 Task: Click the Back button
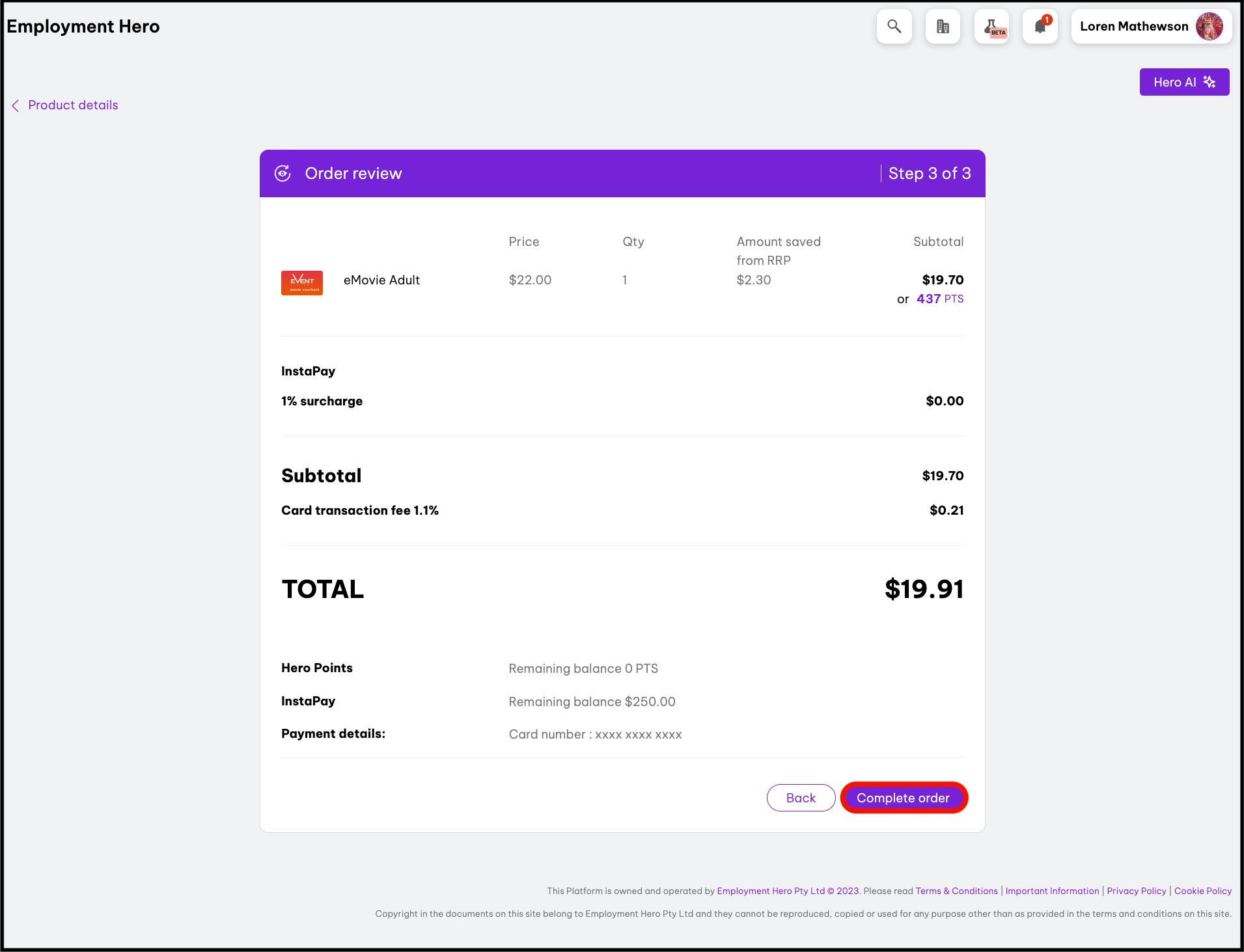click(801, 798)
